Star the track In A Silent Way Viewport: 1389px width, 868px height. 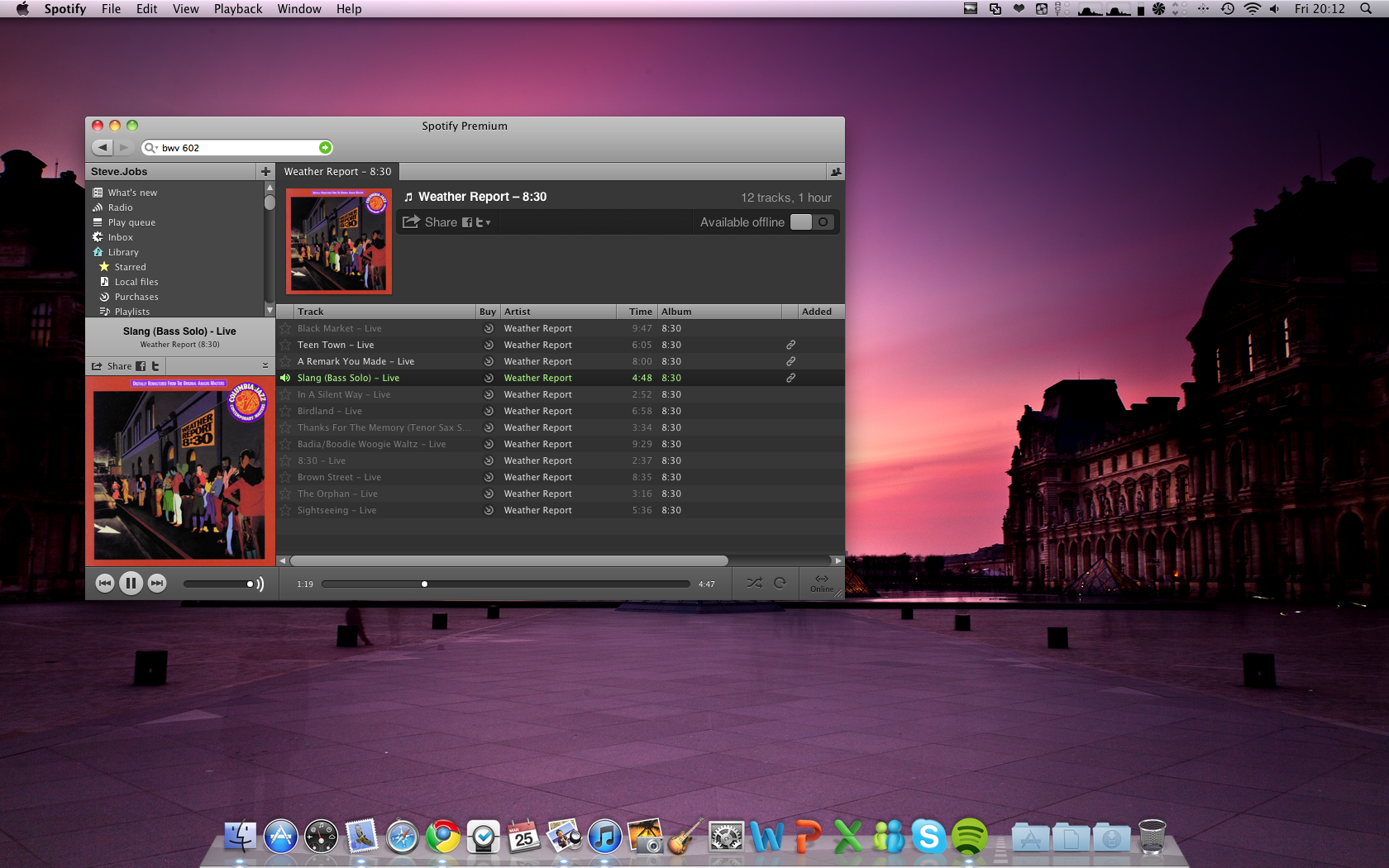(285, 394)
